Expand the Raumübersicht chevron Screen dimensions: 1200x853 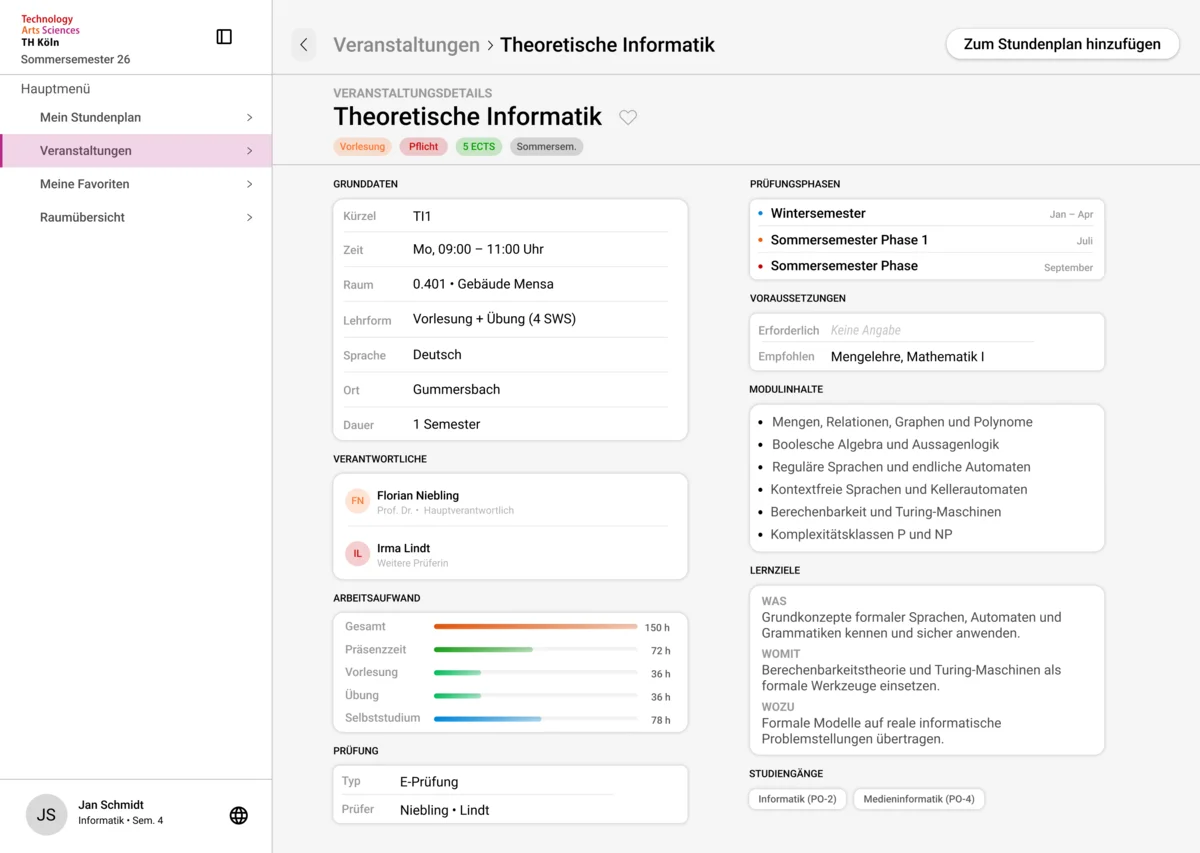pos(249,218)
